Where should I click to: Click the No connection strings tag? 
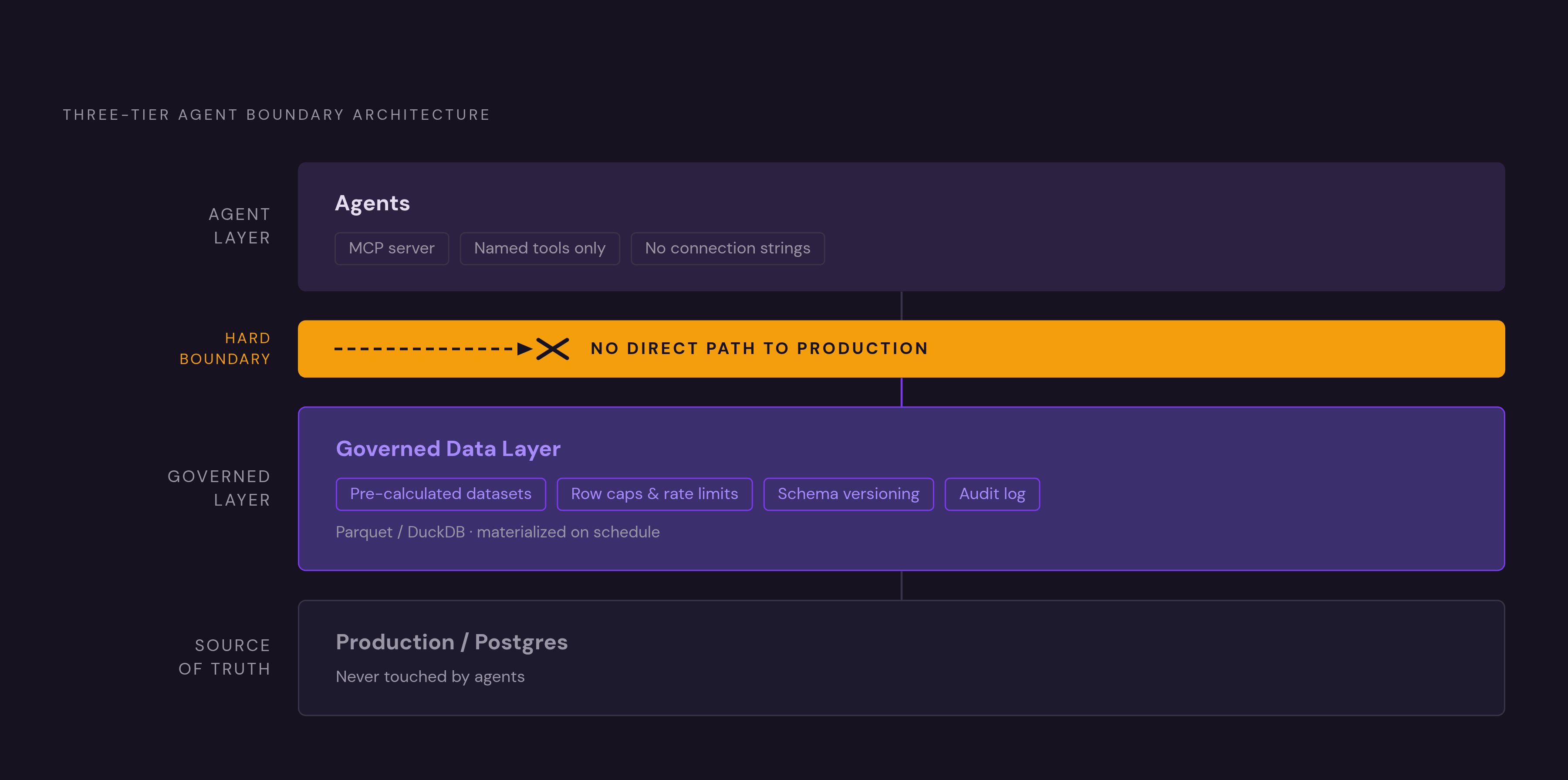point(727,248)
